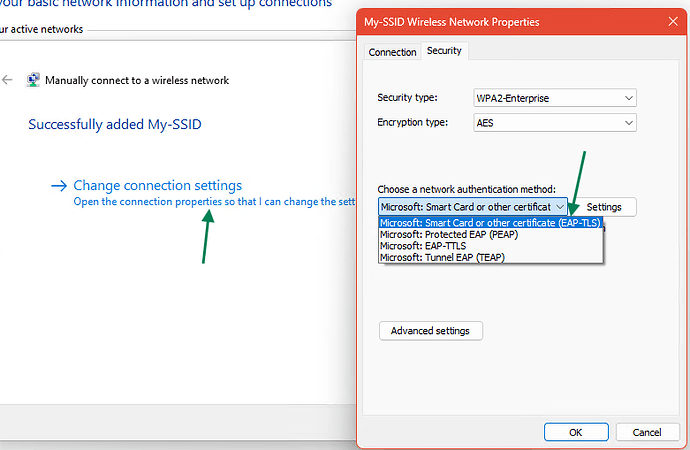Select the Security tab
This screenshot has height=450, width=690.
(444, 51)
